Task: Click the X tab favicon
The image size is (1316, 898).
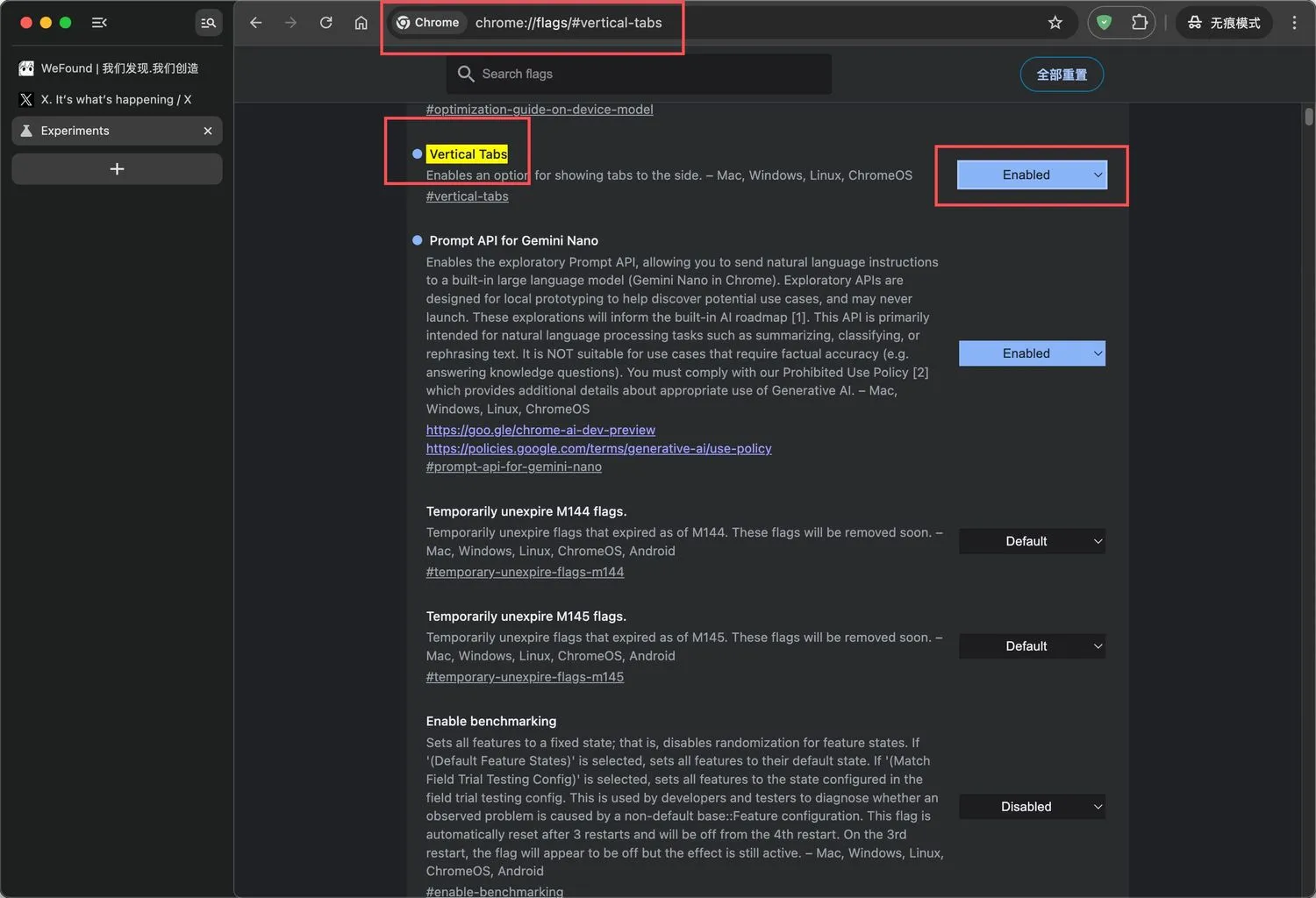Action: pos(26,100)
